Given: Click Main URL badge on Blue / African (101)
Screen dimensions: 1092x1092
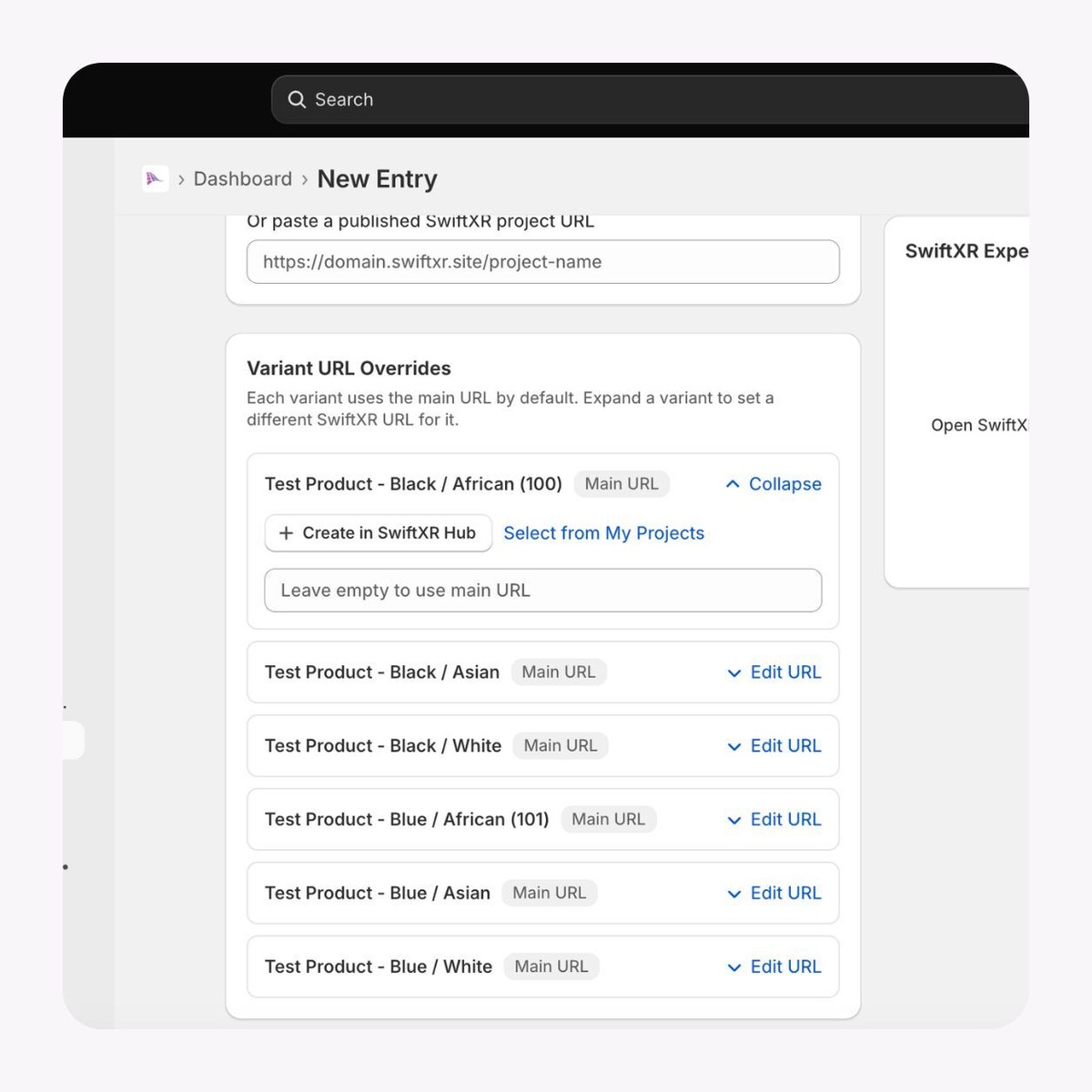Looking at the screenshot, I should pos(609,820).
